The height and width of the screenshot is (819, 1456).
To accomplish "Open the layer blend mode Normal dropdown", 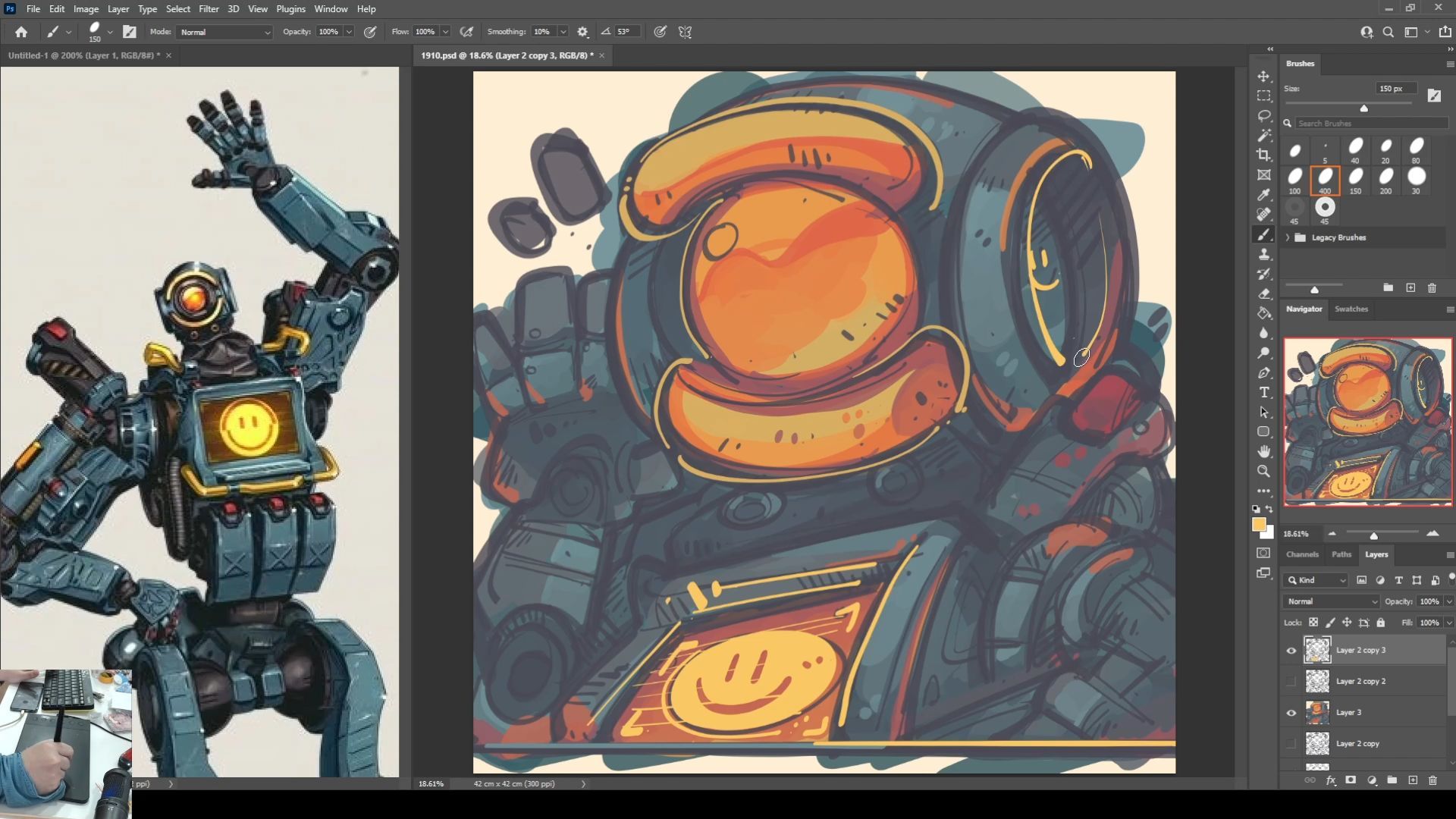I will coord(1331,601).
